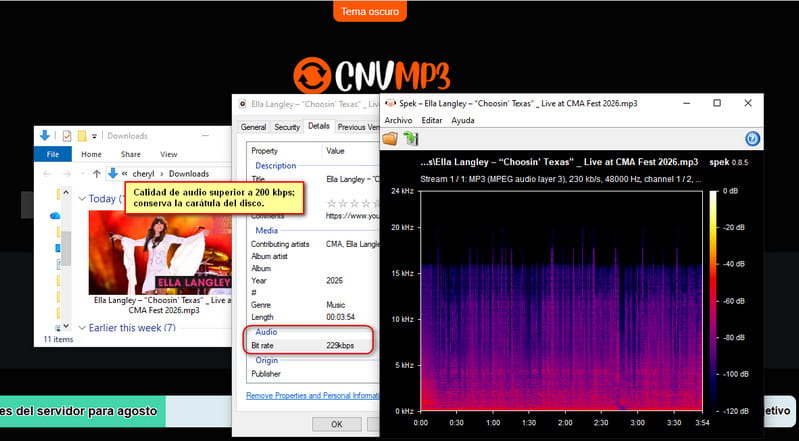The height and width of the screenshot is (441, 799).
Task: Click the Length value 00:03:54
Action: click(x=340, y=317)
